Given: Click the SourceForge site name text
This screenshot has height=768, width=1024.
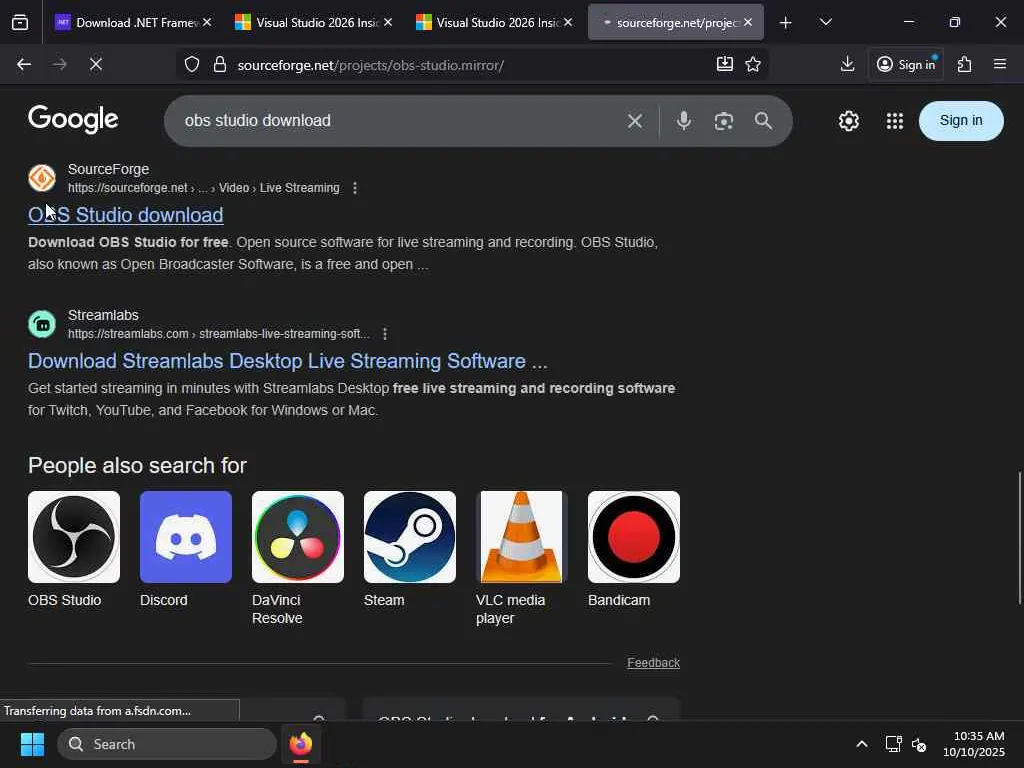Looking at the screenshot, I should [x=108, y=169].
